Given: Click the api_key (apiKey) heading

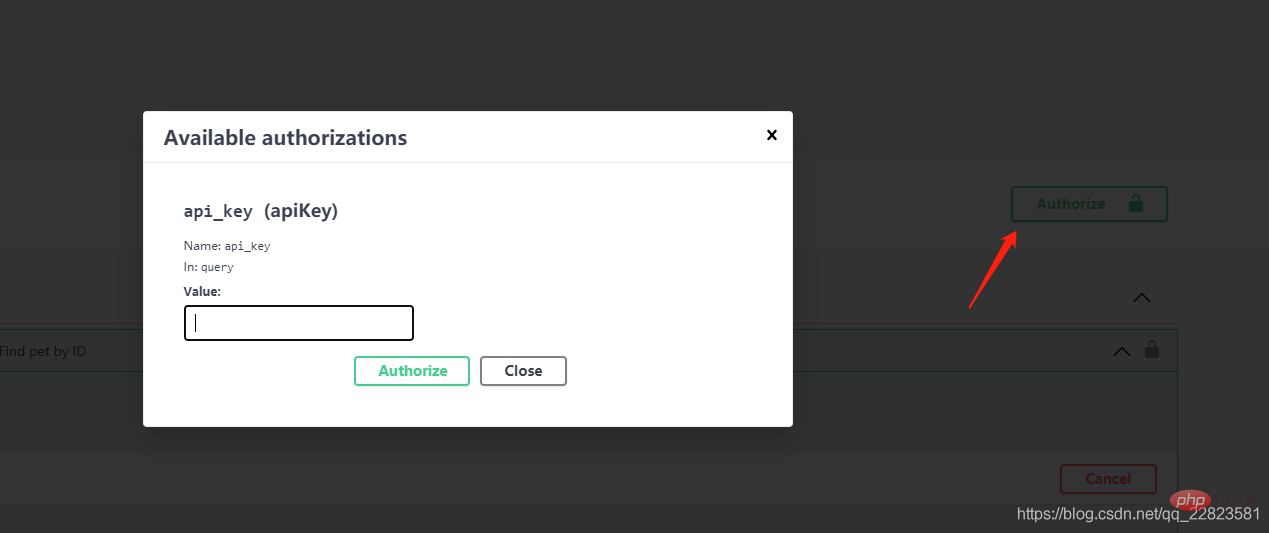Looking at the screenshot, I should point(261,211).
